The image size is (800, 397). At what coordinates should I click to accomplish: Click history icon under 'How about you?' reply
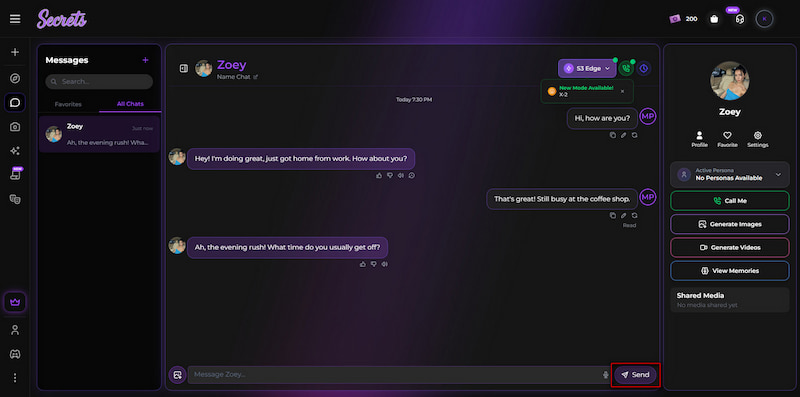point(411,176)
